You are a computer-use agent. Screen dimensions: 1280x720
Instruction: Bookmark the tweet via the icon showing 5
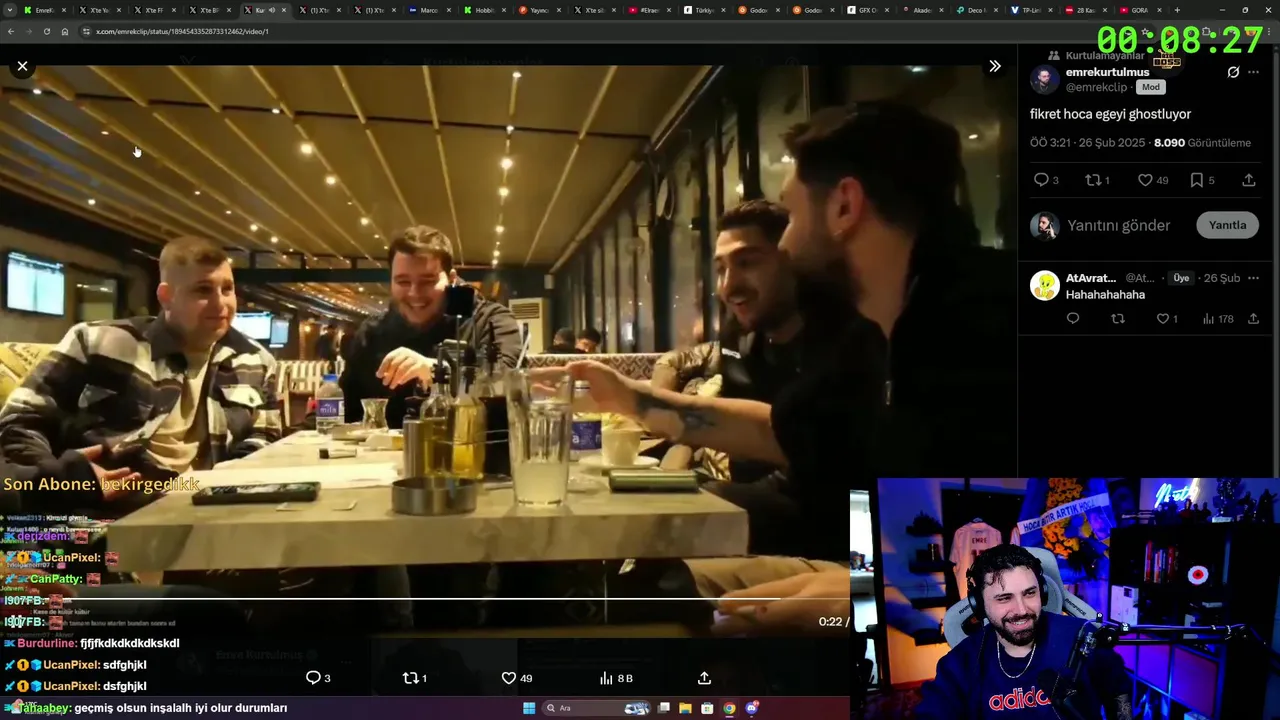click(x=1202, y=180)
